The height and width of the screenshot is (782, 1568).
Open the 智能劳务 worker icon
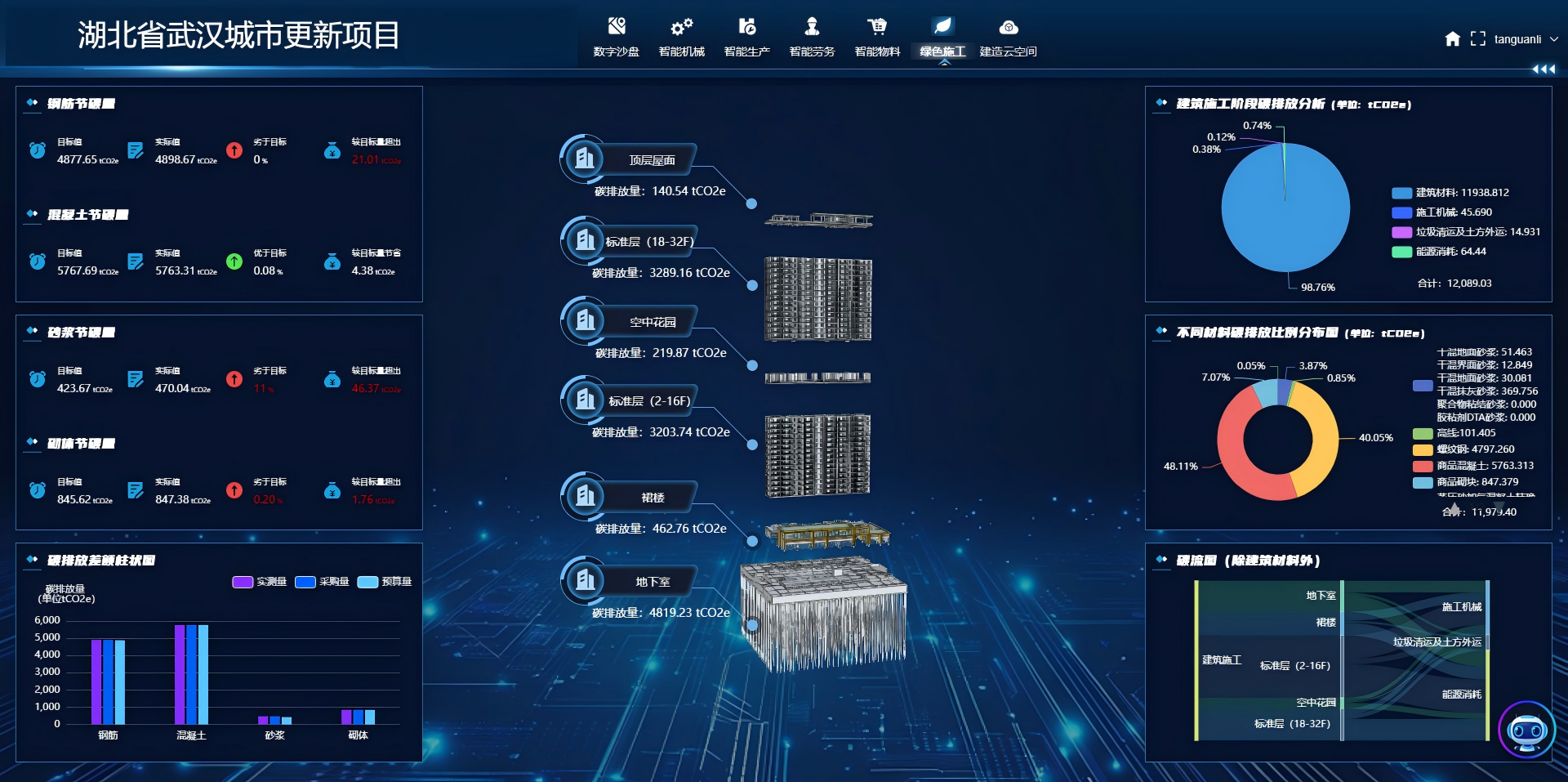click(812, 27)
